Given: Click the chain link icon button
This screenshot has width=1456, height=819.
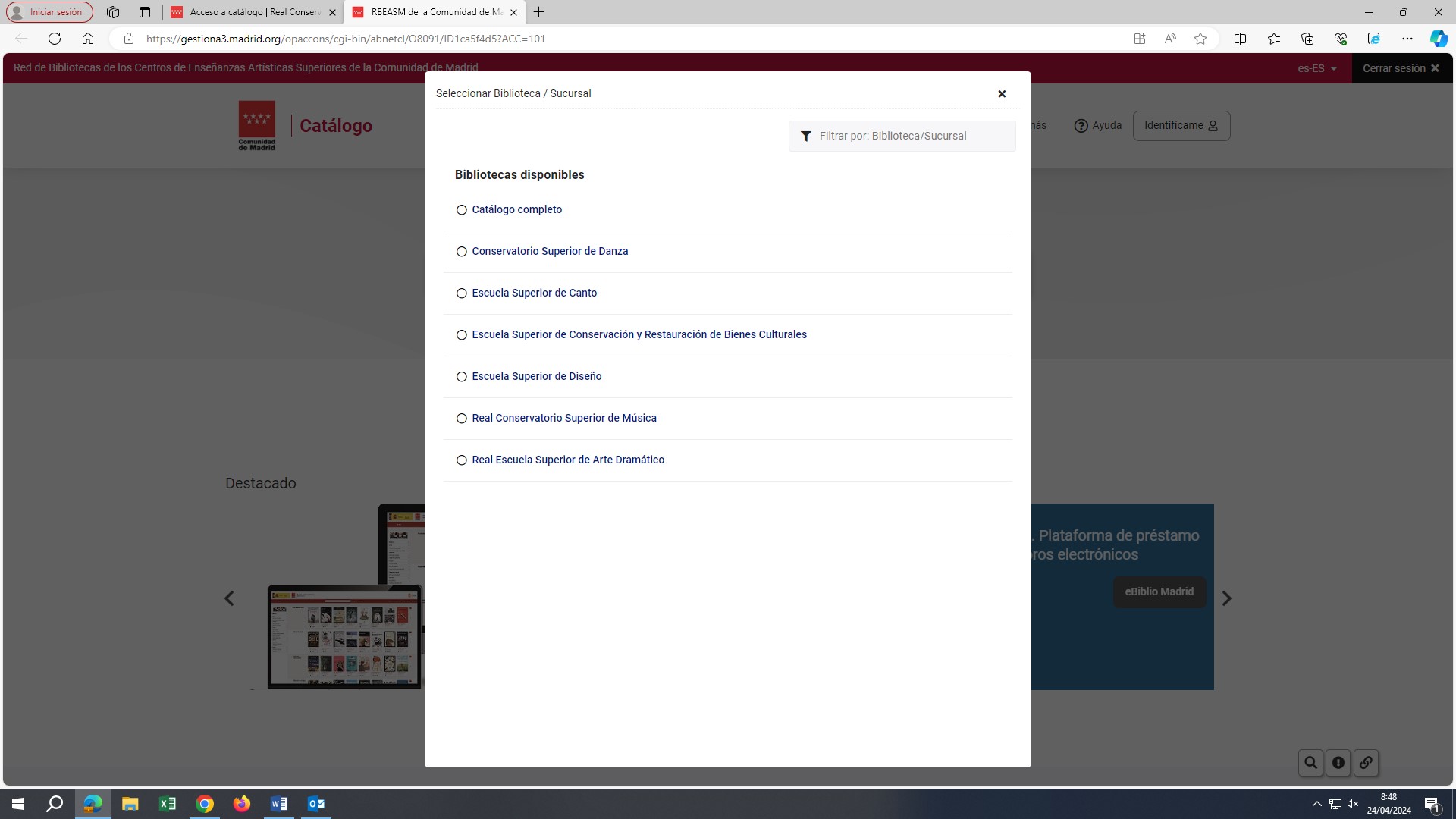Looking at the screenshot, I should coord(1366,763).
